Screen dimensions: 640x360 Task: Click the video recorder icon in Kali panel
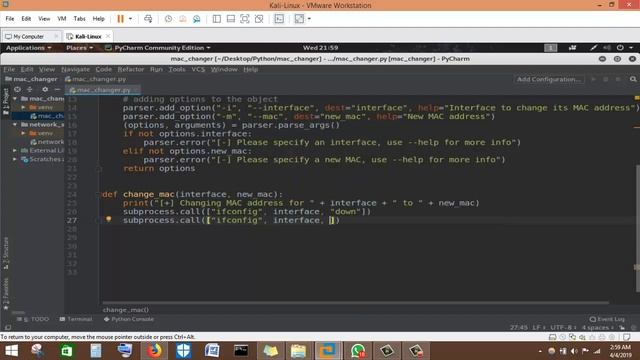pos(573,48)
